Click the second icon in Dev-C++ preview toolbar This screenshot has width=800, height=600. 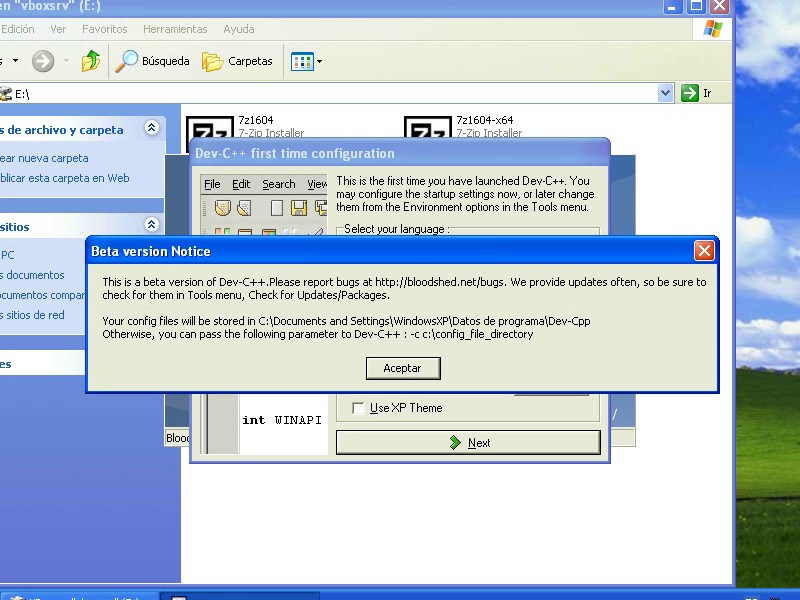244,208
